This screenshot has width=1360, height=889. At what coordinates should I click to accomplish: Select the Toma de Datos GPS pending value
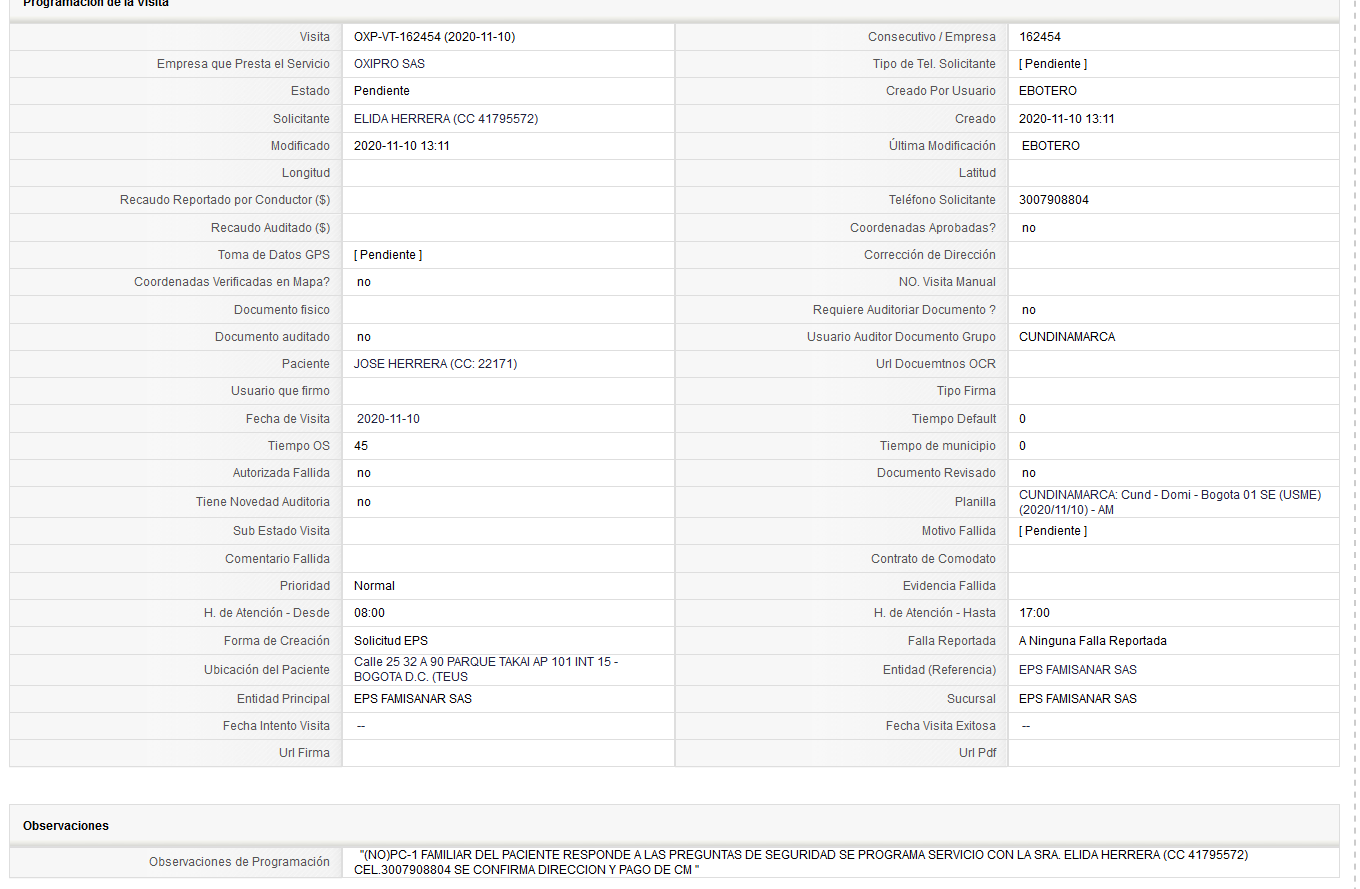pyautogui.click(x=388, y=255)
